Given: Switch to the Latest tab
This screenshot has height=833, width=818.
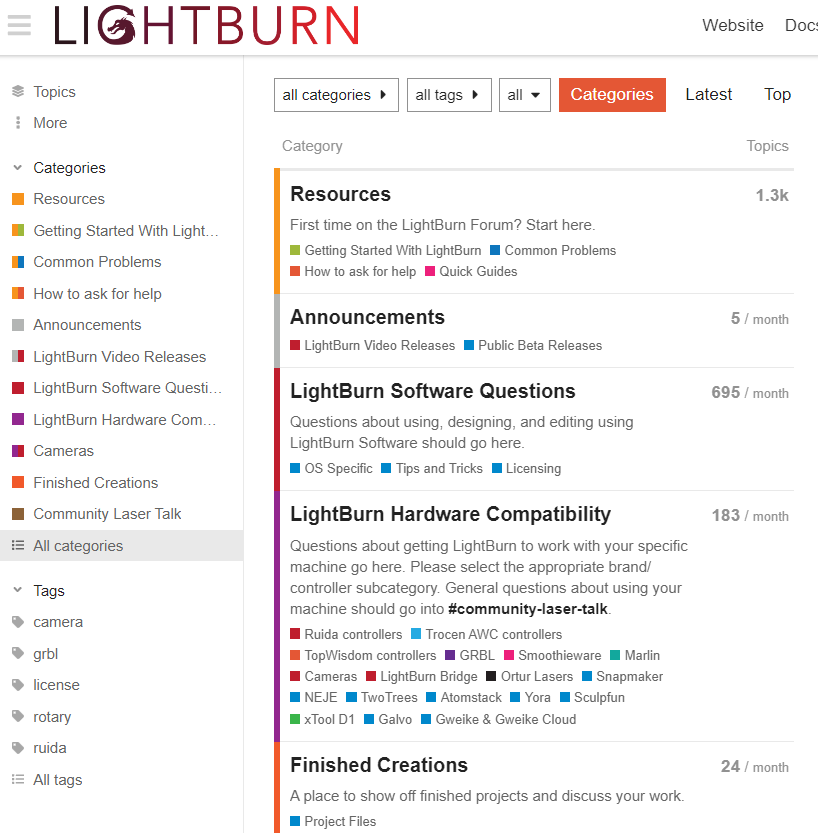Looking at the screenshot, I should click(x=708, y=95).
